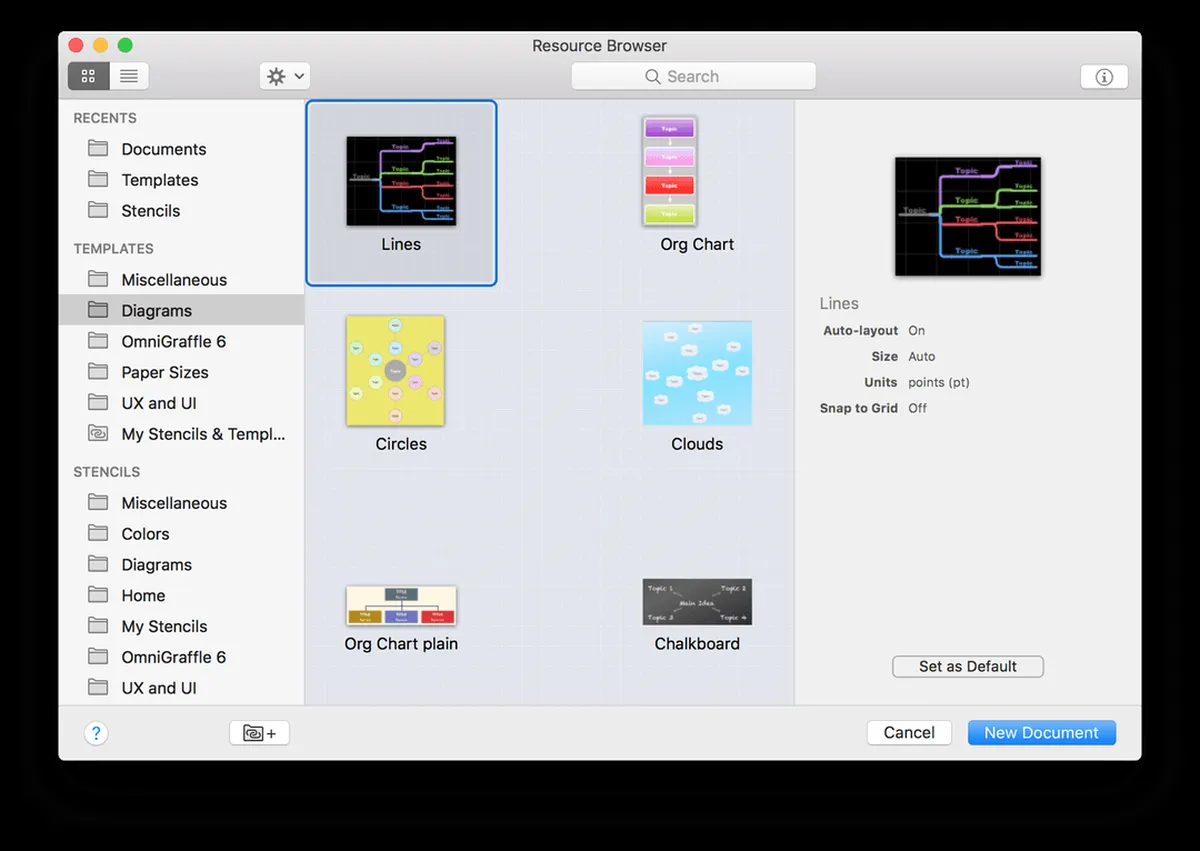This screenshot has width=1200, height=851.
Task: Open the Colors stencils folder
Action: (145, 534)
